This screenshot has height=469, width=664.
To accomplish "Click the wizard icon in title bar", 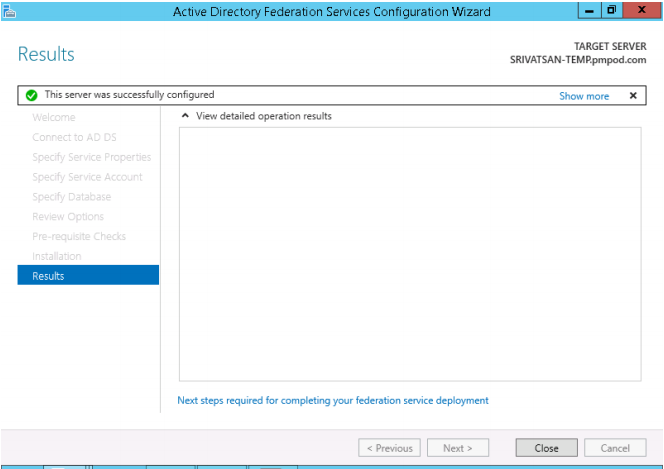I will pos(9,11).
